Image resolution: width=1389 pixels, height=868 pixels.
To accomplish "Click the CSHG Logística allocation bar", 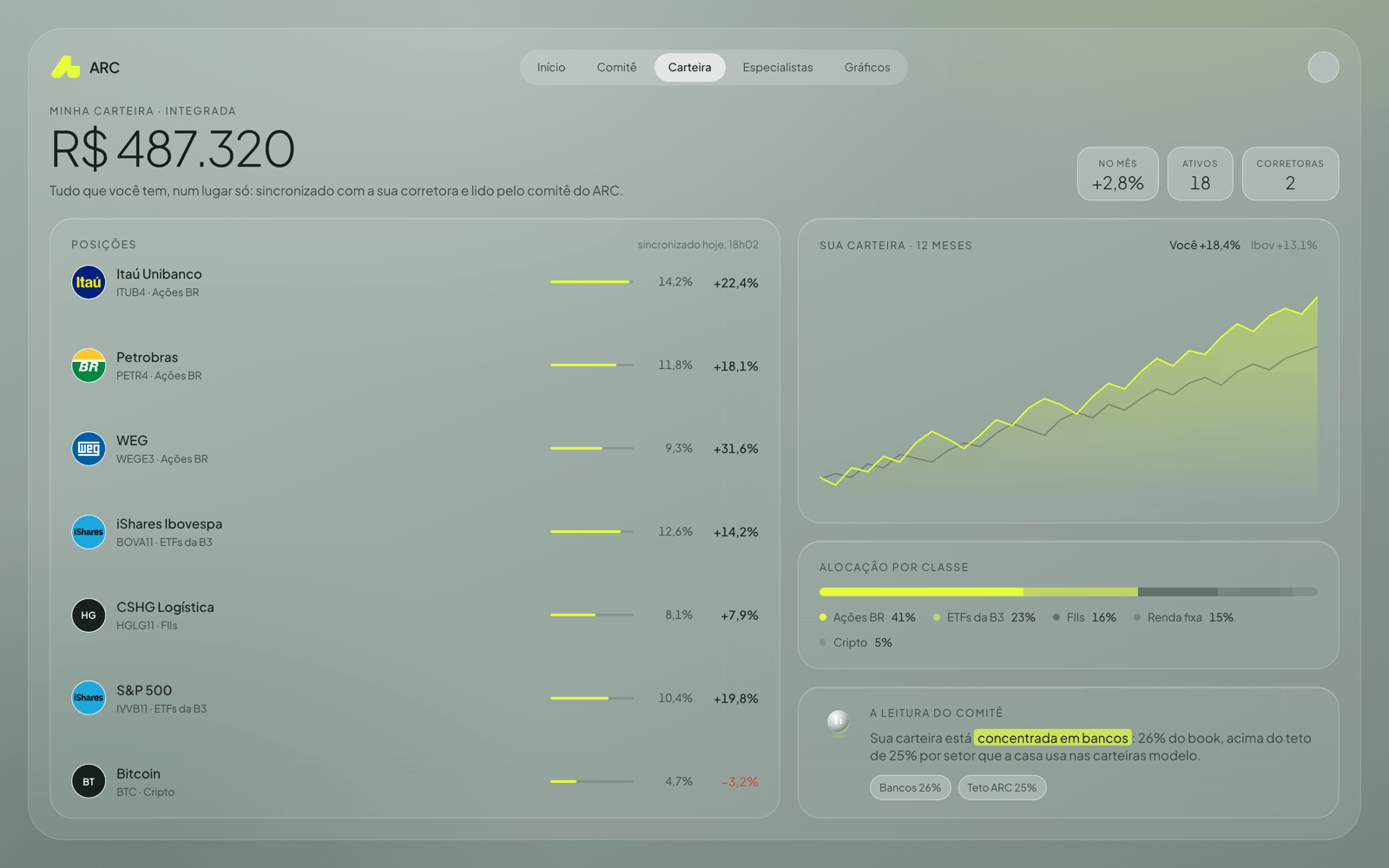I will (592, 615).
